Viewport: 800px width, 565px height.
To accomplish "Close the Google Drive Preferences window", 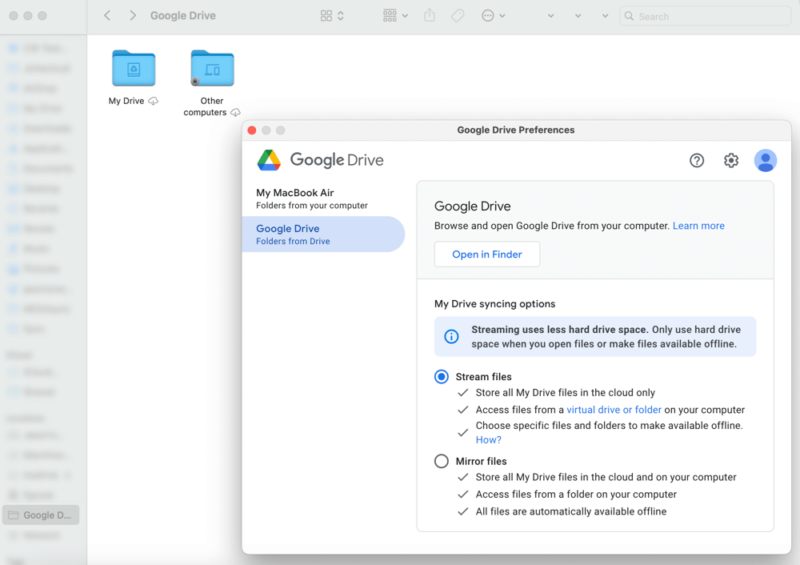I will (252, 130).
